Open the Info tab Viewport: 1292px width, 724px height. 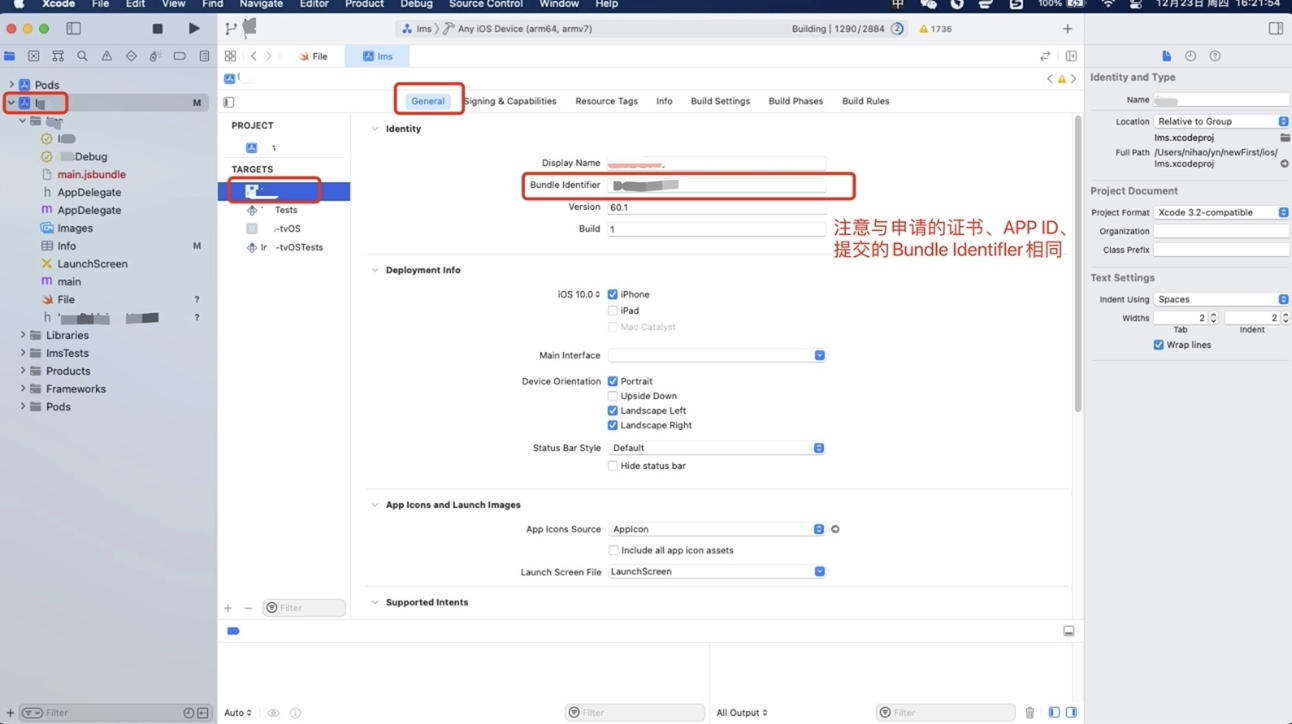coord(664,101)
